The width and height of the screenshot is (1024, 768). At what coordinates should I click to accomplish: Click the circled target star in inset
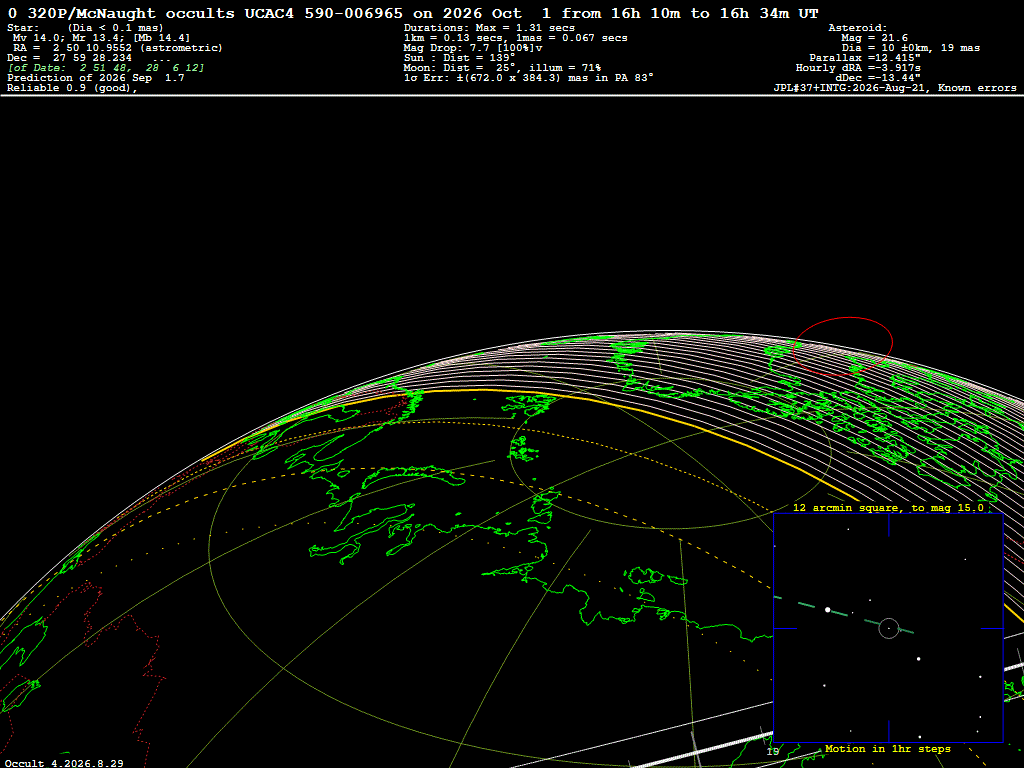pos(888,628)
